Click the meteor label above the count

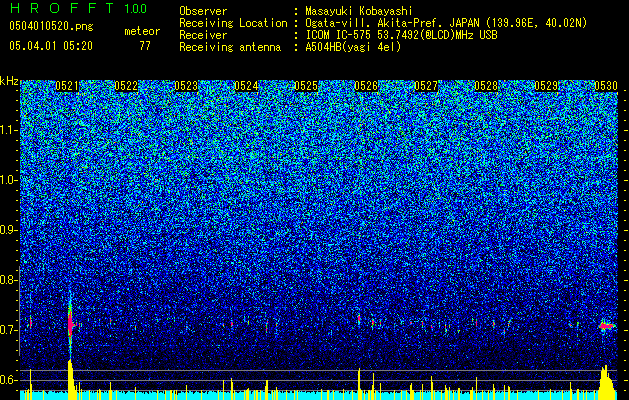point(142,31)
